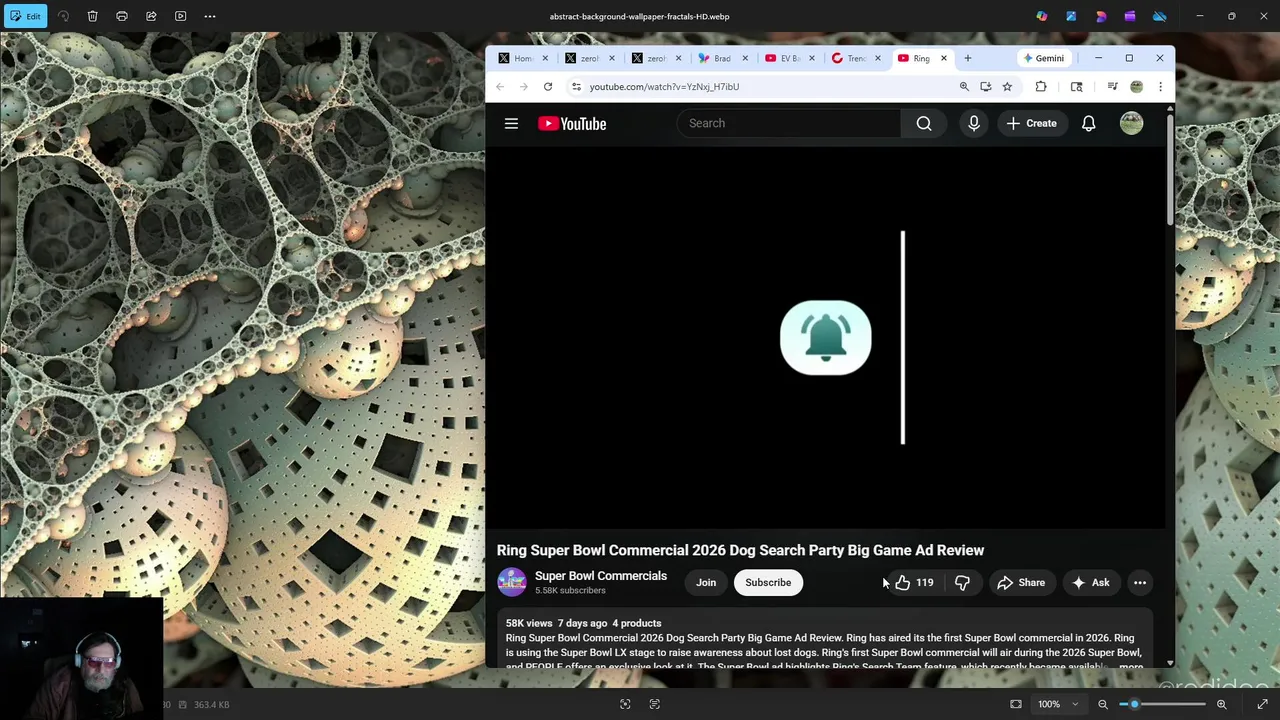The width and height of the screenshot is (1280, 720).
Task: Open the zoom magnifier in address bar
Action: click(x=964, y=87)
